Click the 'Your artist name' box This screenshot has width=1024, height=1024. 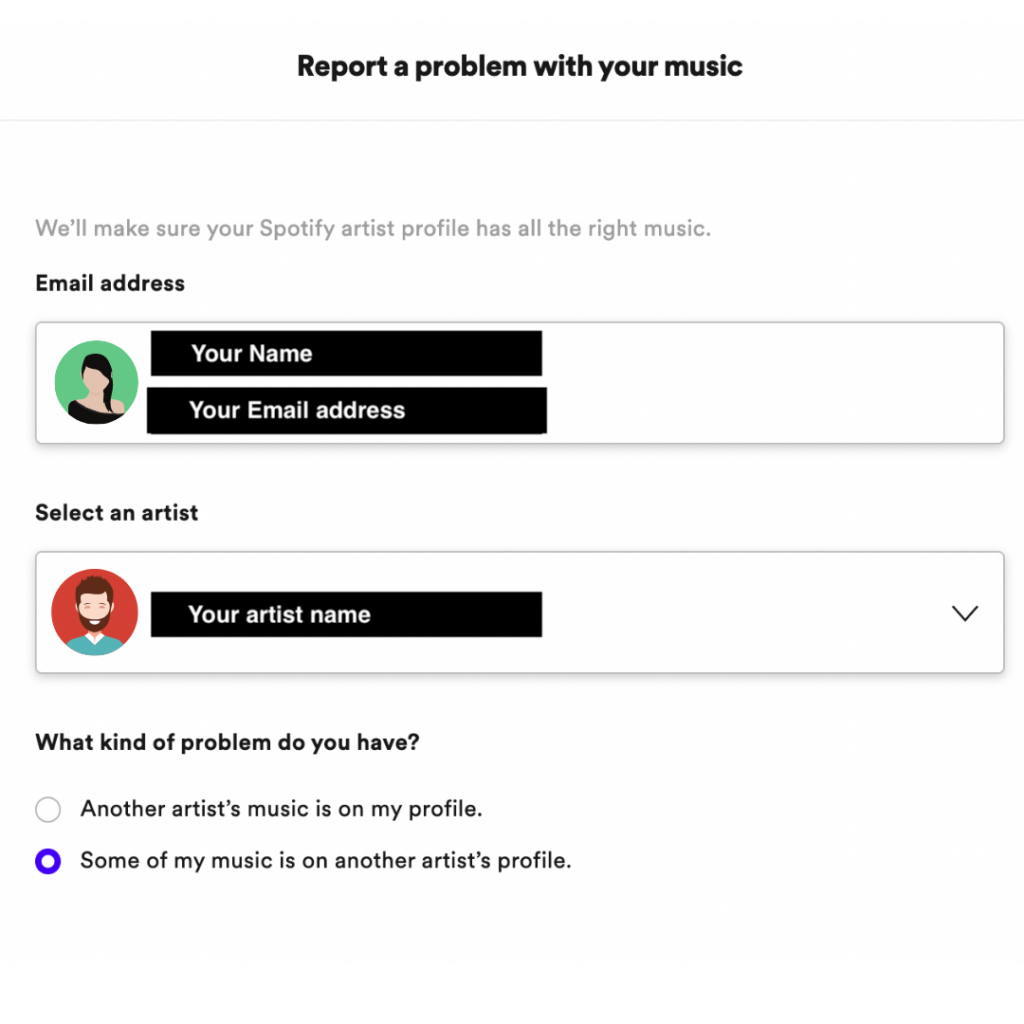pos(346,615)
